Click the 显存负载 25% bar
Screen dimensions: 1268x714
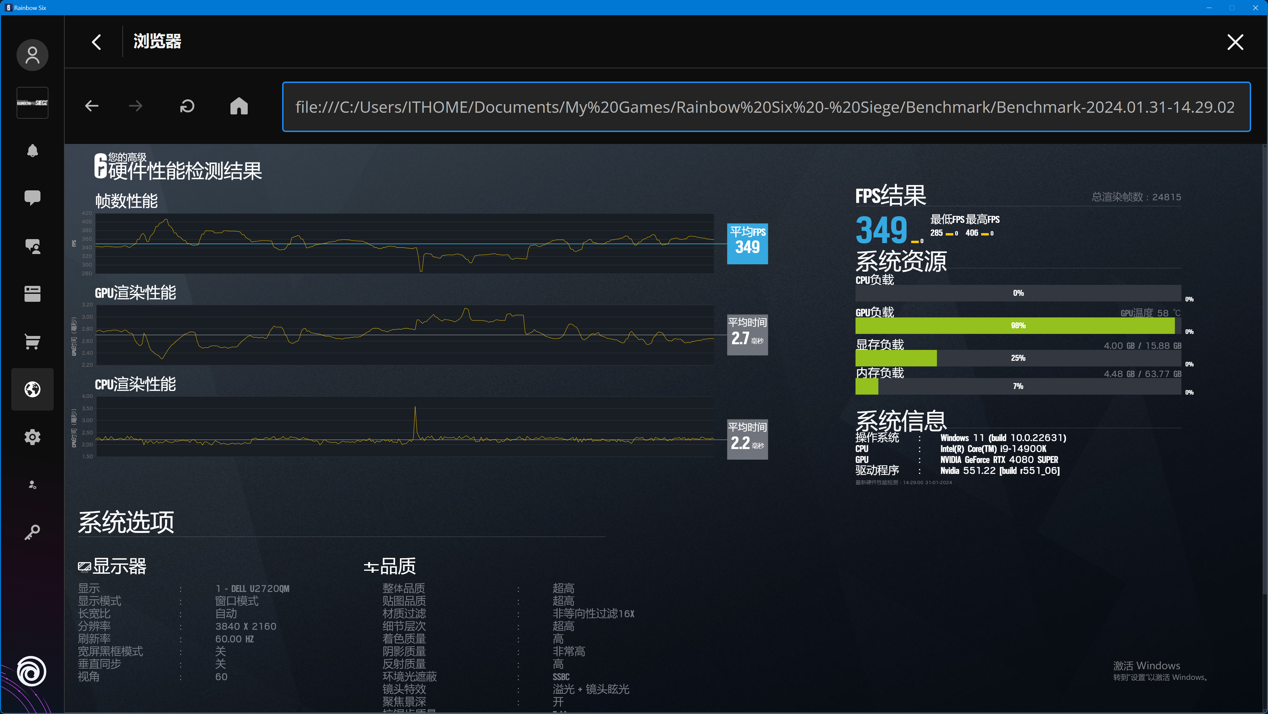pyautogui.click(x=1018, y=357)
